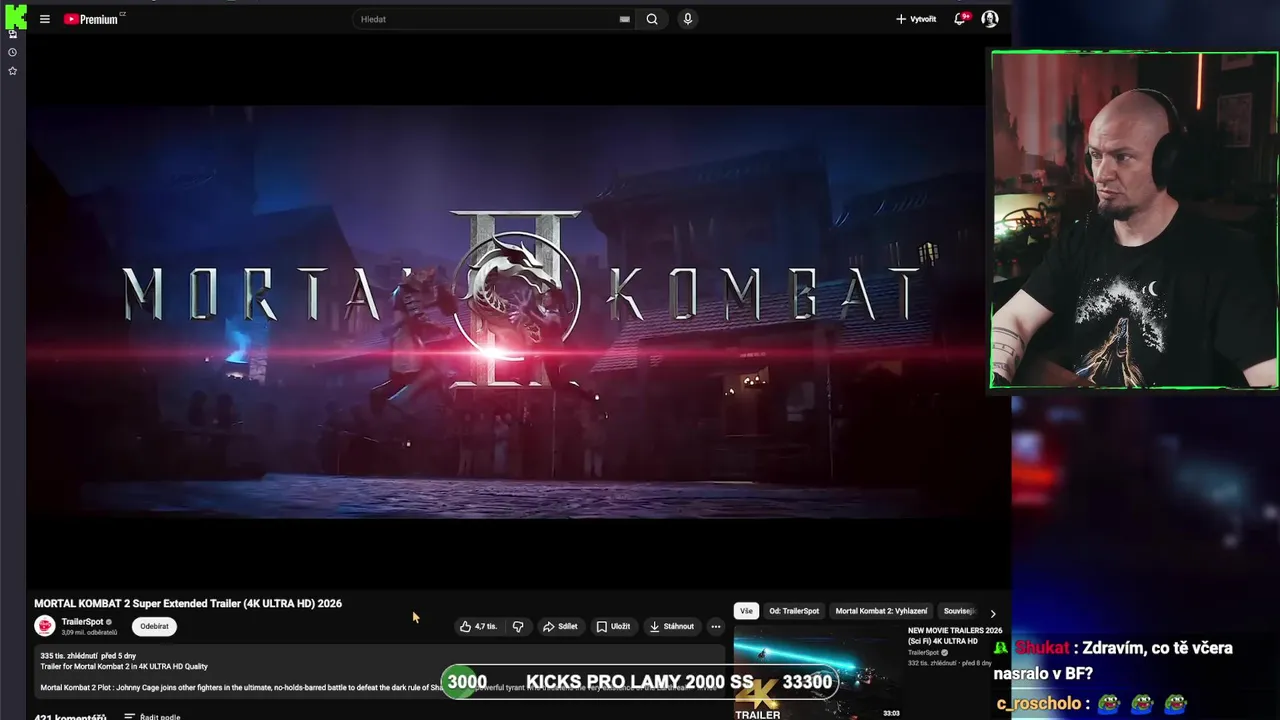This screenshot has width=1280, height=720.
Task: Go to YouTube Premium home logo
Action: coord(91,19)
